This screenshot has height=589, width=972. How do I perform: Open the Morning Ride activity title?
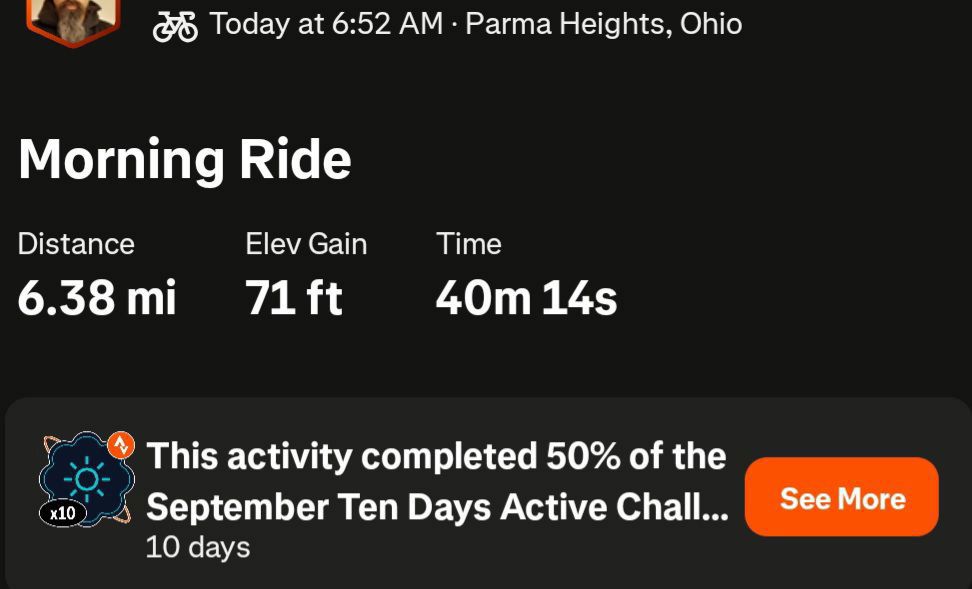pyautogui.click(x=185, y=159)
